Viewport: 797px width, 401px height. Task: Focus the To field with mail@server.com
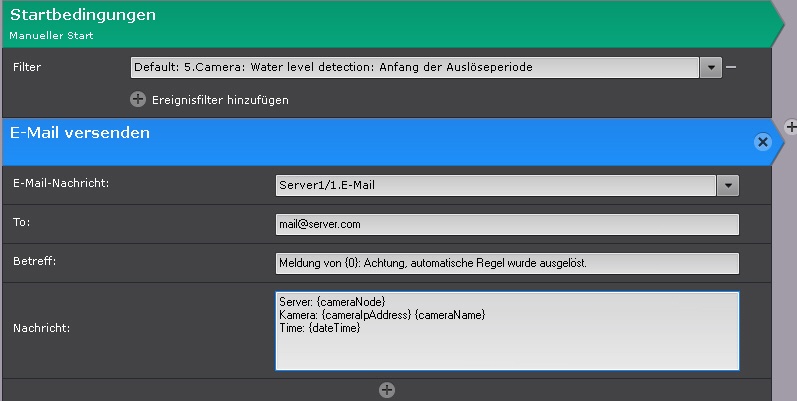(x=506, y=224)
